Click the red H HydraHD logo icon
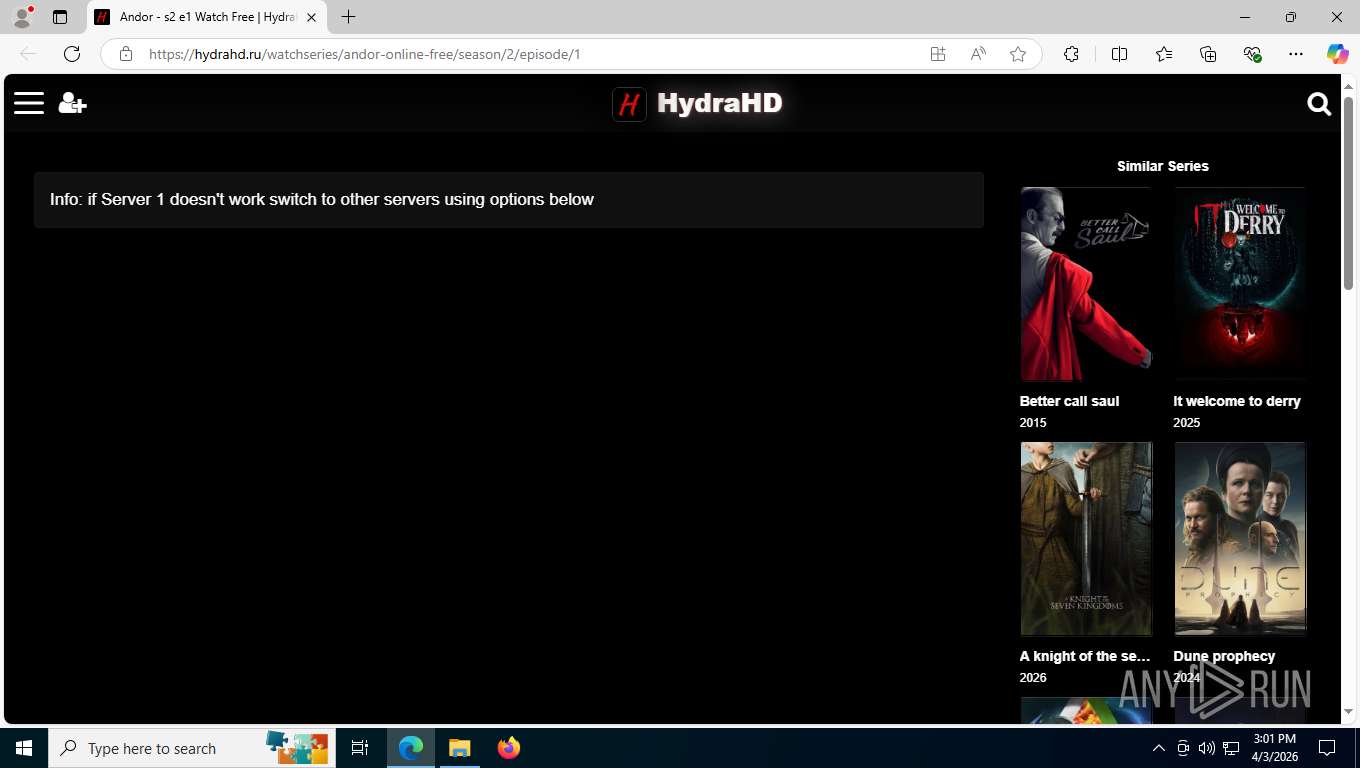Image resolution: width=1360 pixels, height=768 pixels. tap(629, 104)
